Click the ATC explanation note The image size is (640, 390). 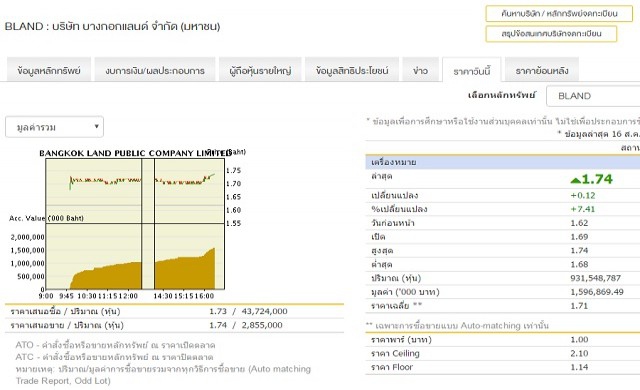tap(114, 357)
